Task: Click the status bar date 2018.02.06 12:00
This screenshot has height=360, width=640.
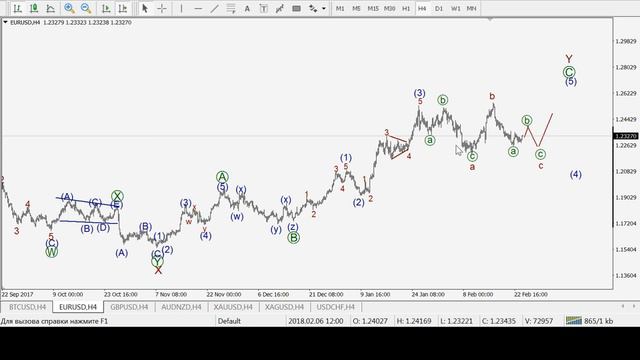Action: (x=316, y=321)
